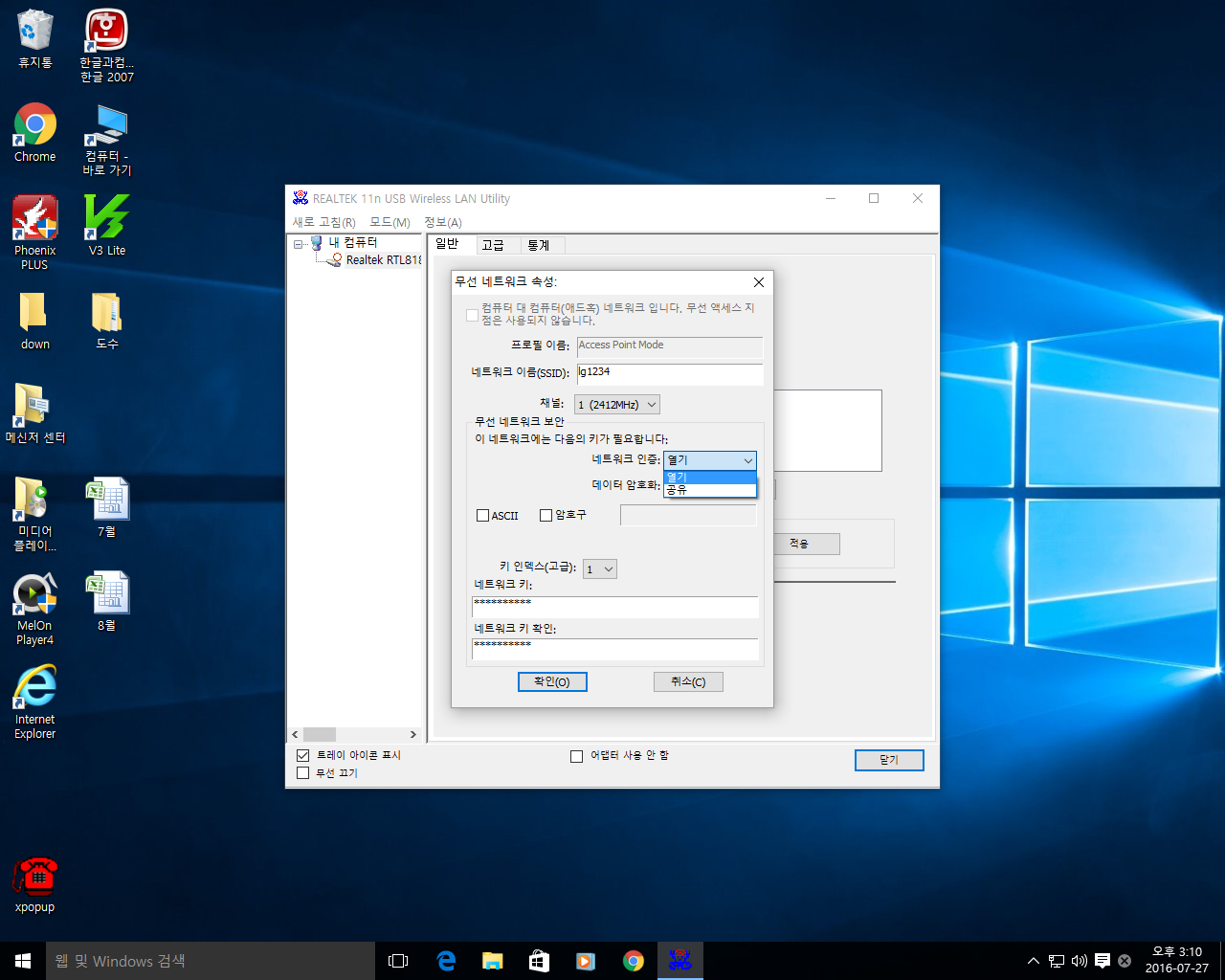Switch to the 고급 tab
Viewport: 1225px width, 980px height.
pos(499,245)
